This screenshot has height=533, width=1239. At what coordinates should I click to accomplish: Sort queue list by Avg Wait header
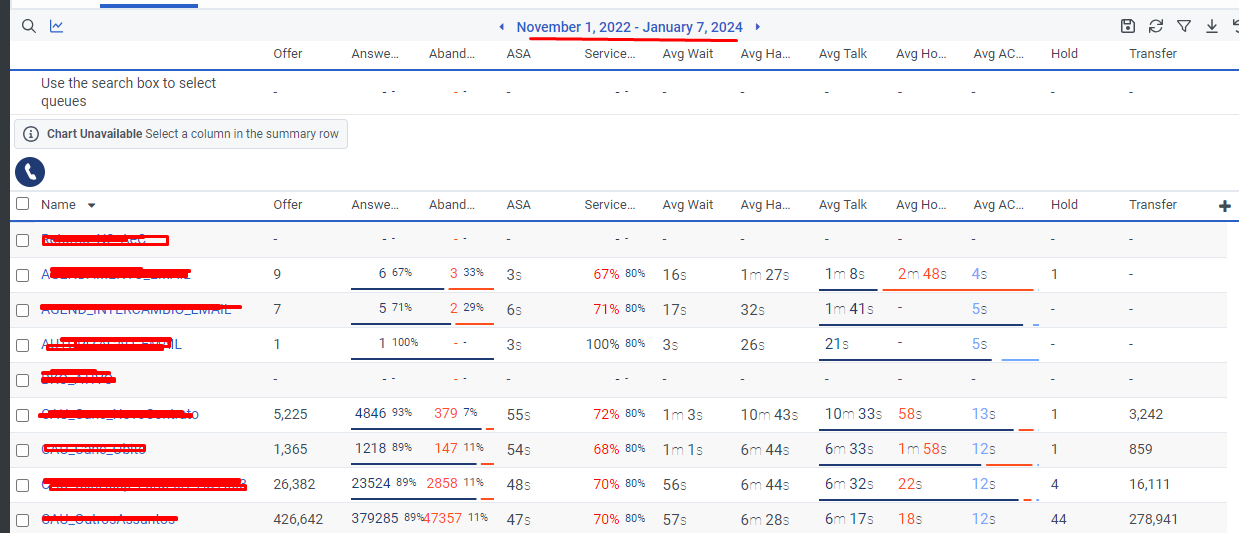click(x=688, y=204)
